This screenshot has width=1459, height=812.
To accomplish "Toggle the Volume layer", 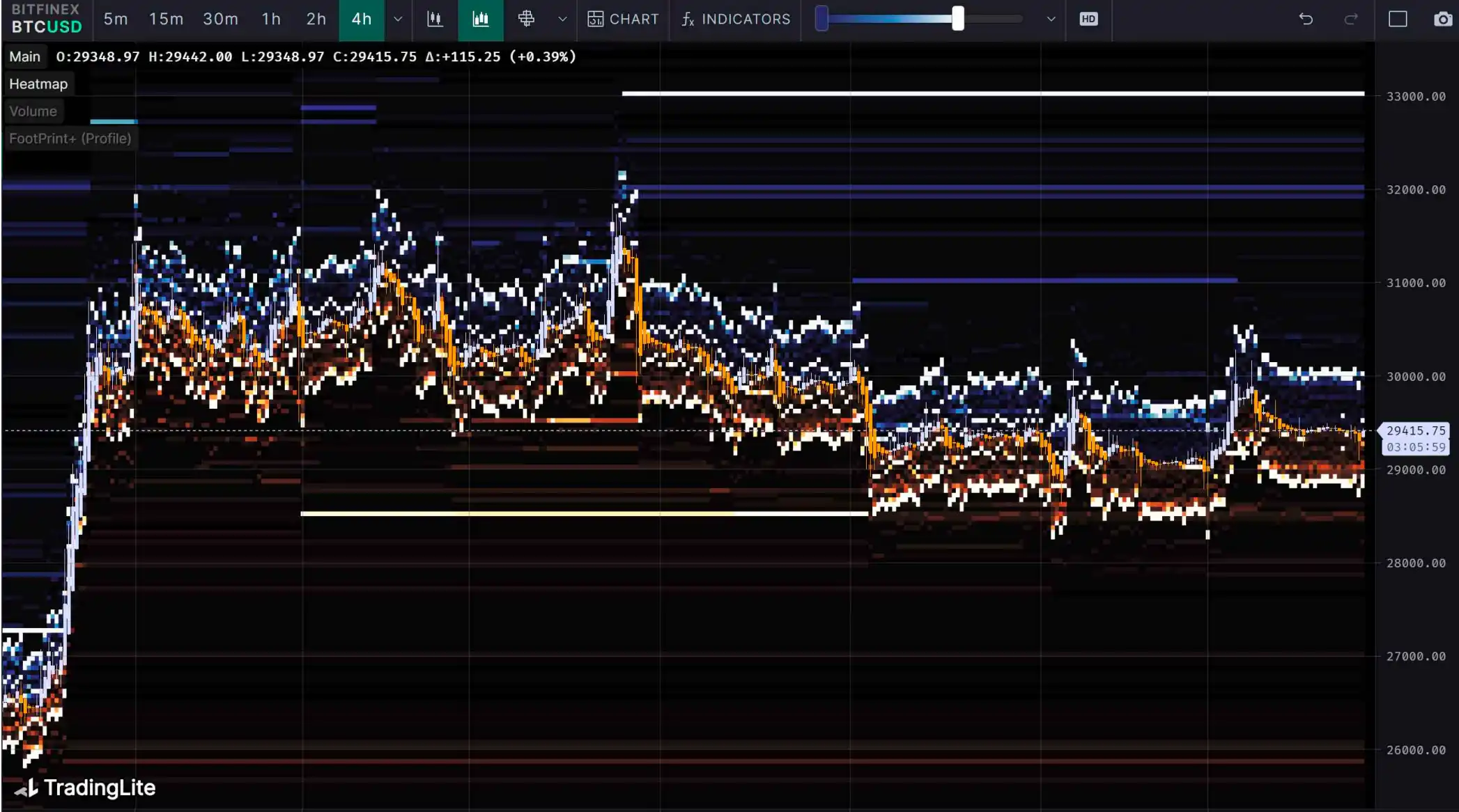I will 33,111.
